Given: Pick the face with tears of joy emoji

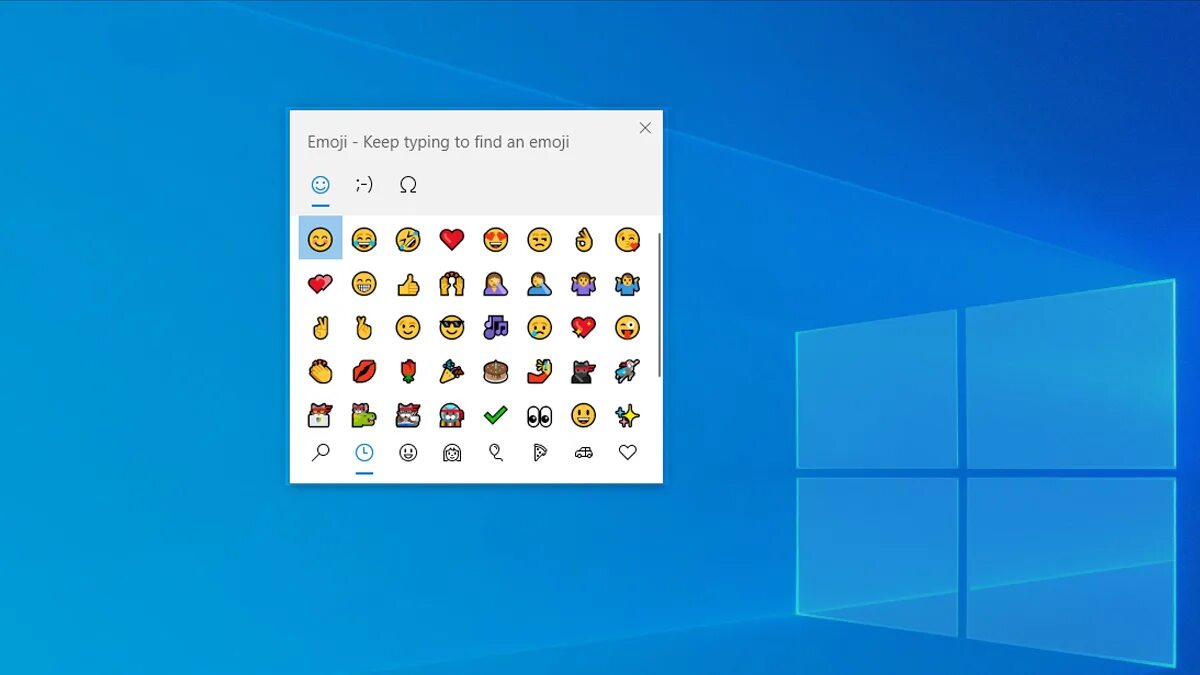Looking at the screenshot, I should (364, 239).
